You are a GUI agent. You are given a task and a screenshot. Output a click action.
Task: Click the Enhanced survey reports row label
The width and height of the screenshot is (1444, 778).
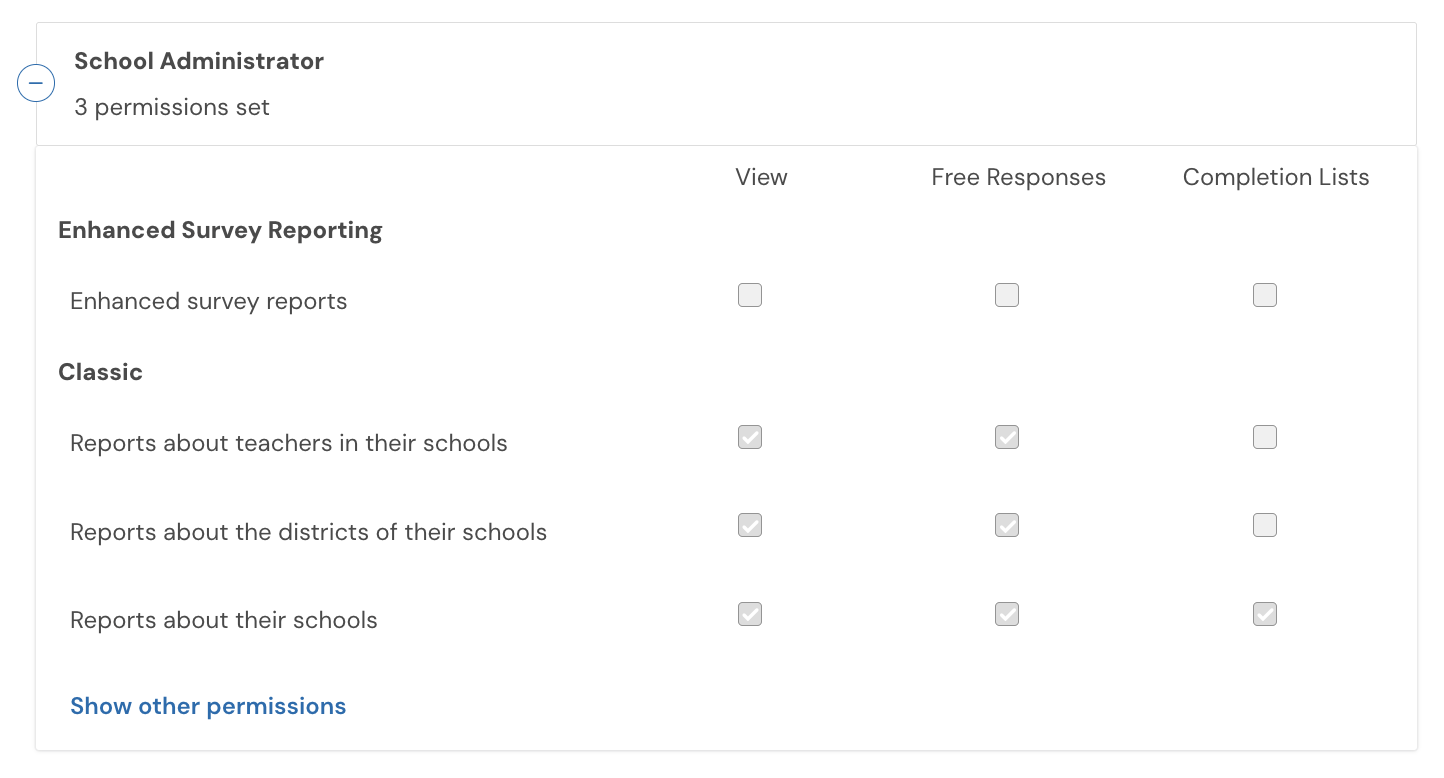(x=208, y=301)
